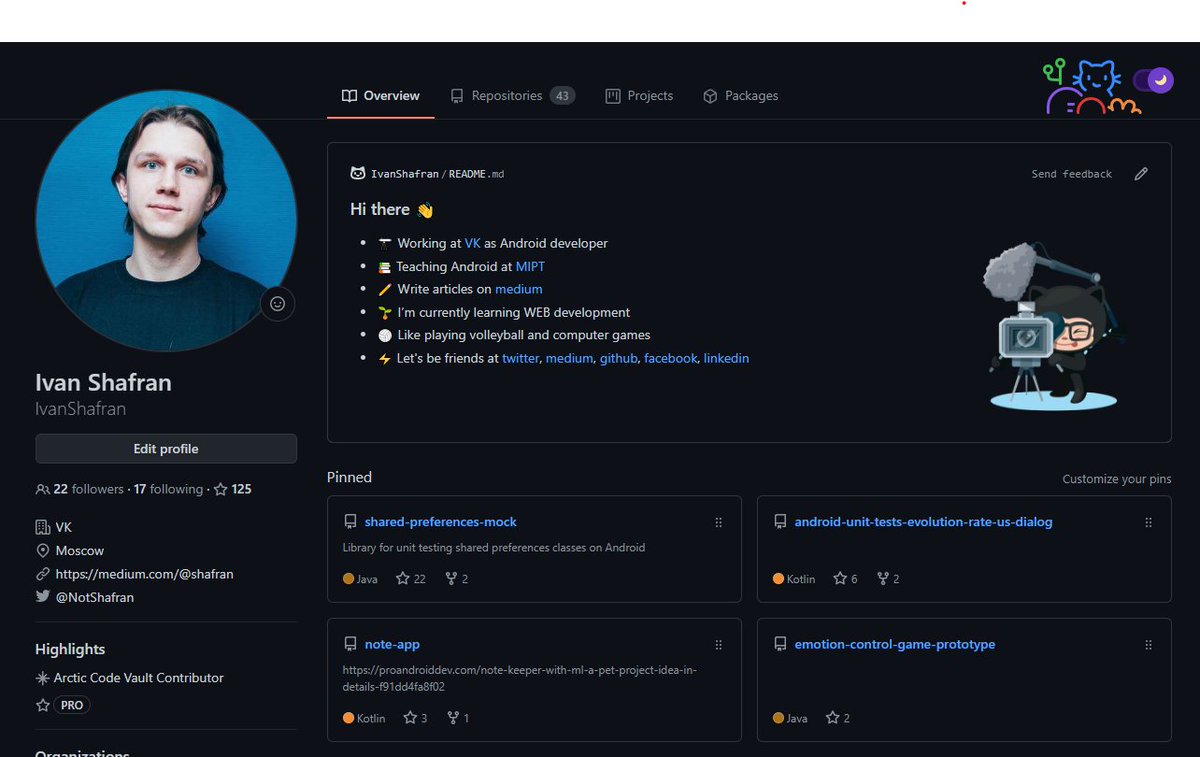Open the 22 stars of shared-preferences-mock
Image resolution: width=1200 pixels, height=757 pixels.
pyautogui.click(x=411, y=579)
